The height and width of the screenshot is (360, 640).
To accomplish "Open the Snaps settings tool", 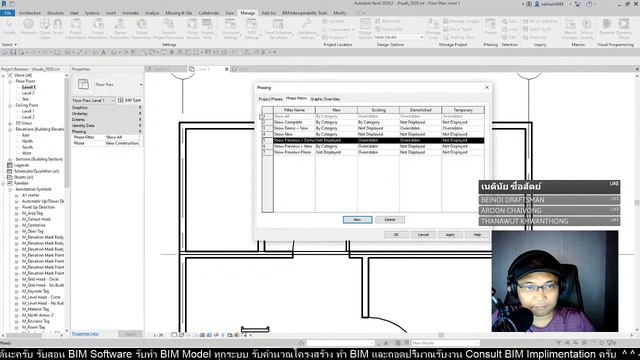I will pyautogui.click(x=58, y=28).
